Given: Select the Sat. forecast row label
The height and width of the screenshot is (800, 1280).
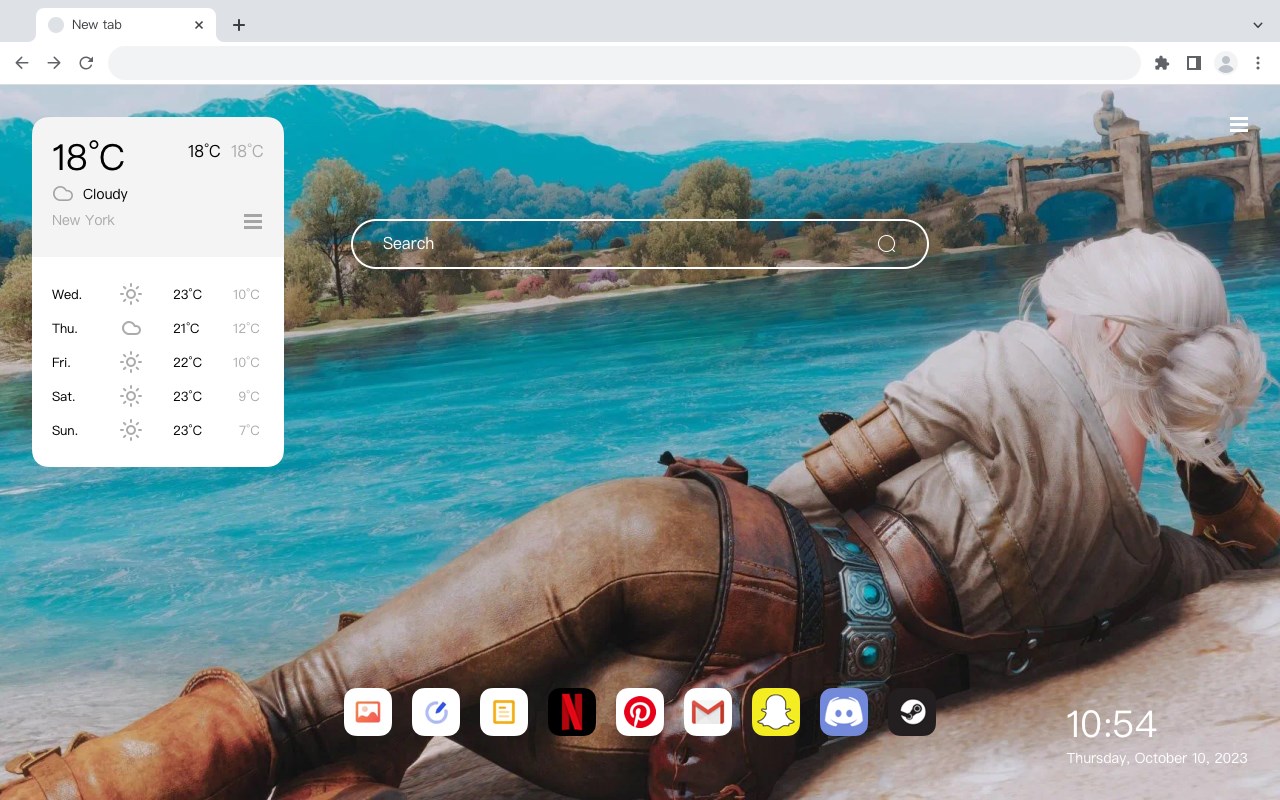Looking at the screenshot, I should tap(64, 397).
